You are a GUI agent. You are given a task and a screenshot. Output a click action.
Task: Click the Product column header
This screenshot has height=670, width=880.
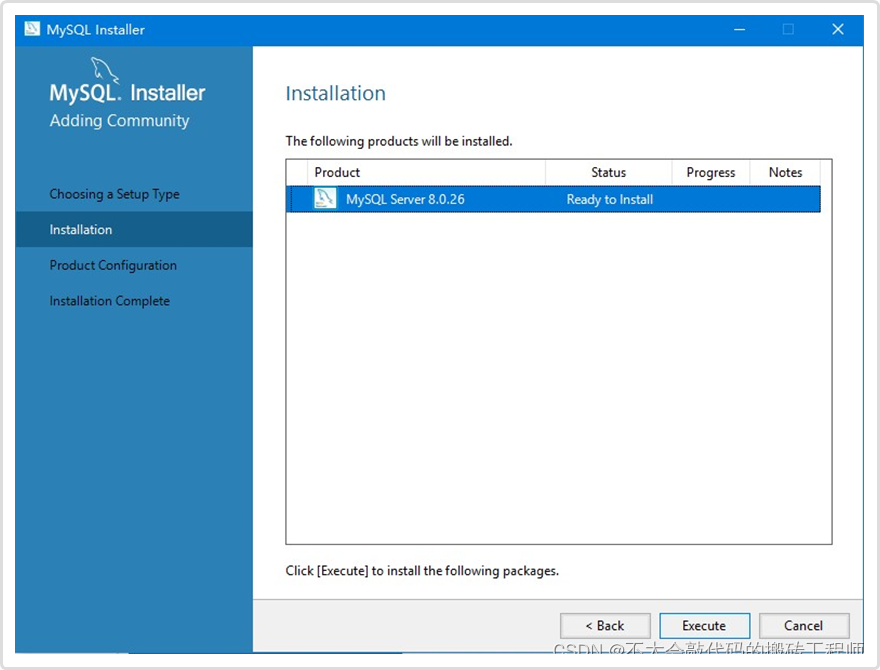pyautogui.click(x=427, y=172)
